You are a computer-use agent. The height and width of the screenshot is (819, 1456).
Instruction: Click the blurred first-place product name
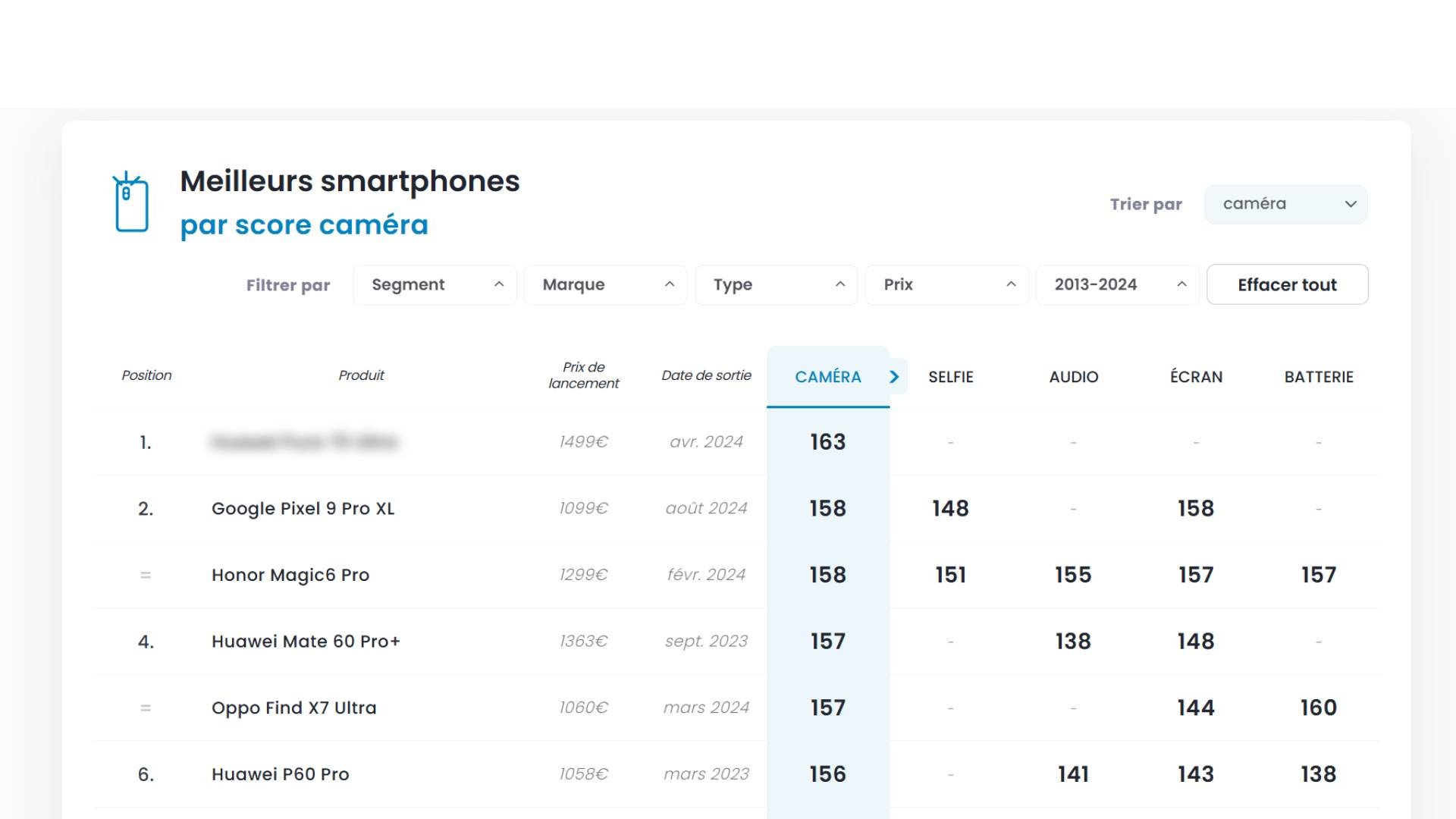304,442
